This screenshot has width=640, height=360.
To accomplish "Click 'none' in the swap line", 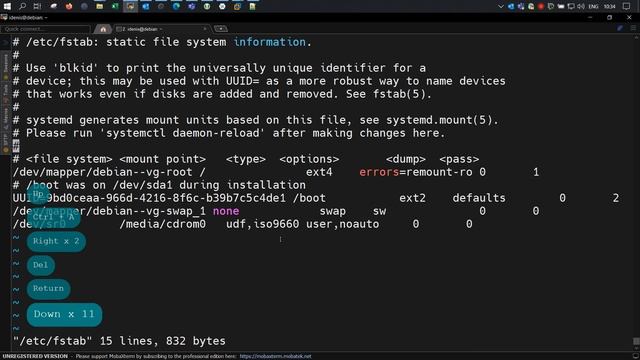I will [x=226, y=211].
